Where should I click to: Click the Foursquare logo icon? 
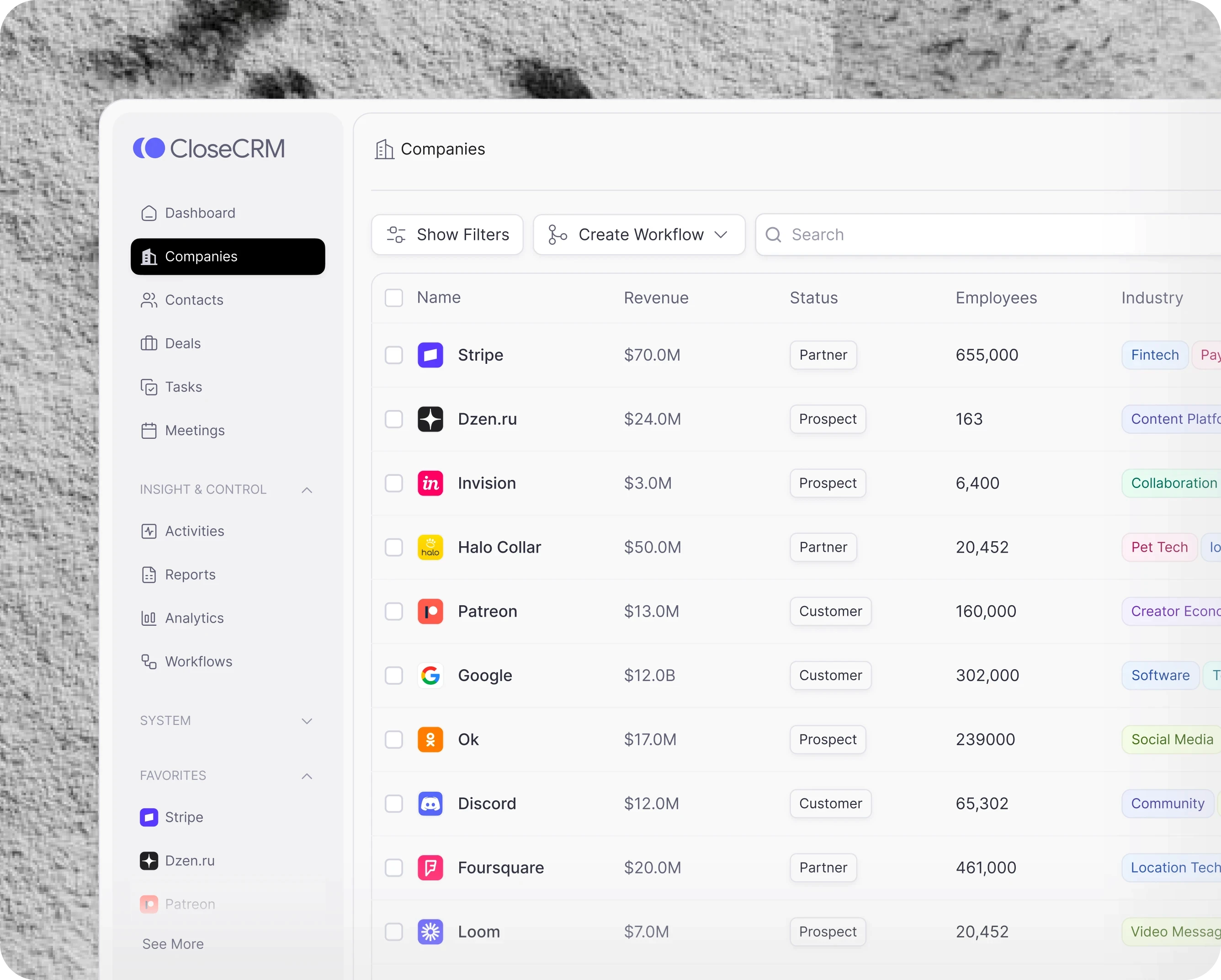coord(430,867)
